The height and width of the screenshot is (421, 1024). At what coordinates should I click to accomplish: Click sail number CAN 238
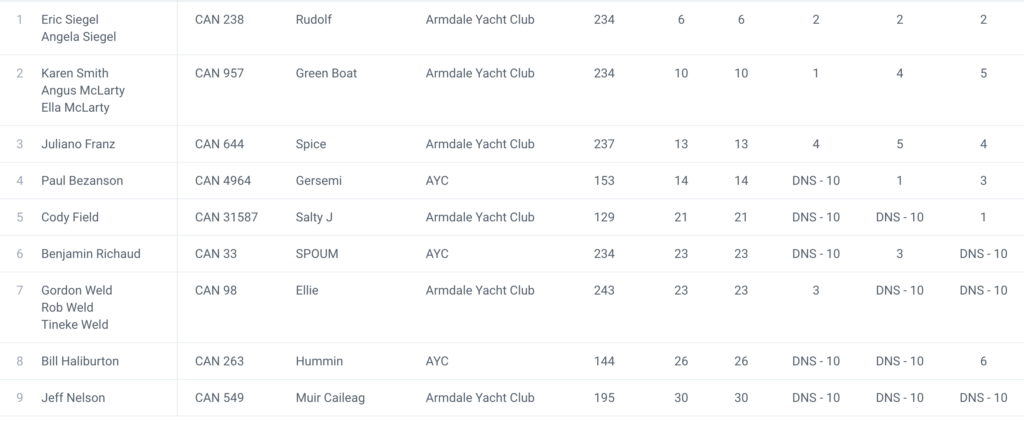point(219,20)
